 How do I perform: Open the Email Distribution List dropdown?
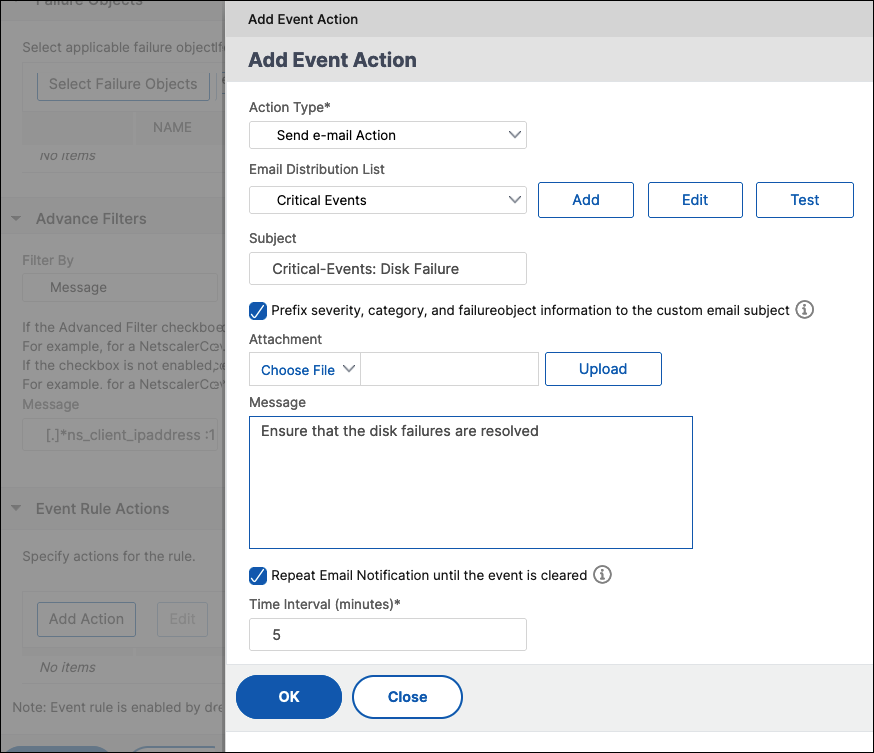pyautogui.click(x=387, y=200)
